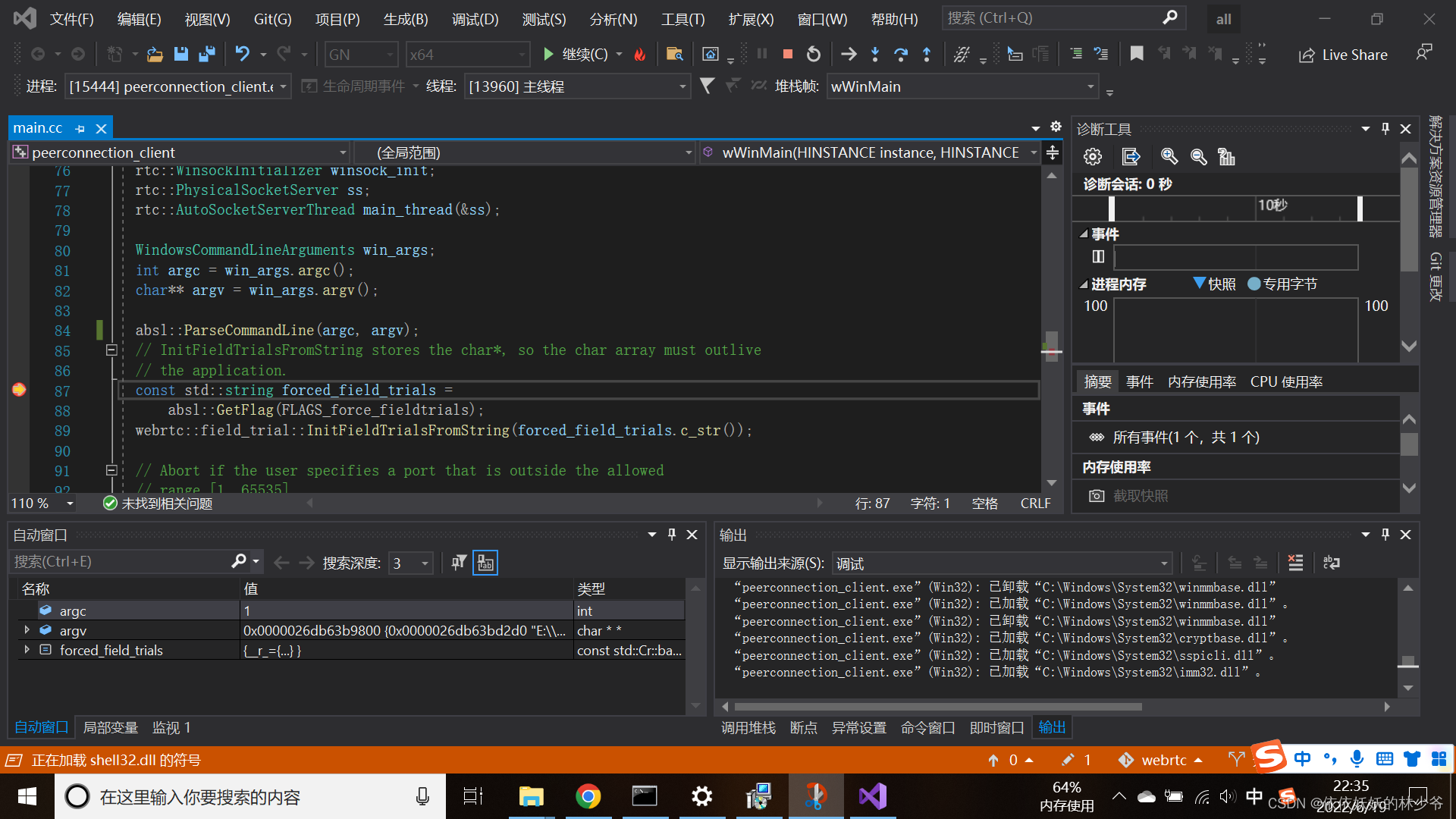Collapse the code fold at line 85
The width and height of the screenshot is (1456, 819).
[x=111, y=350]
